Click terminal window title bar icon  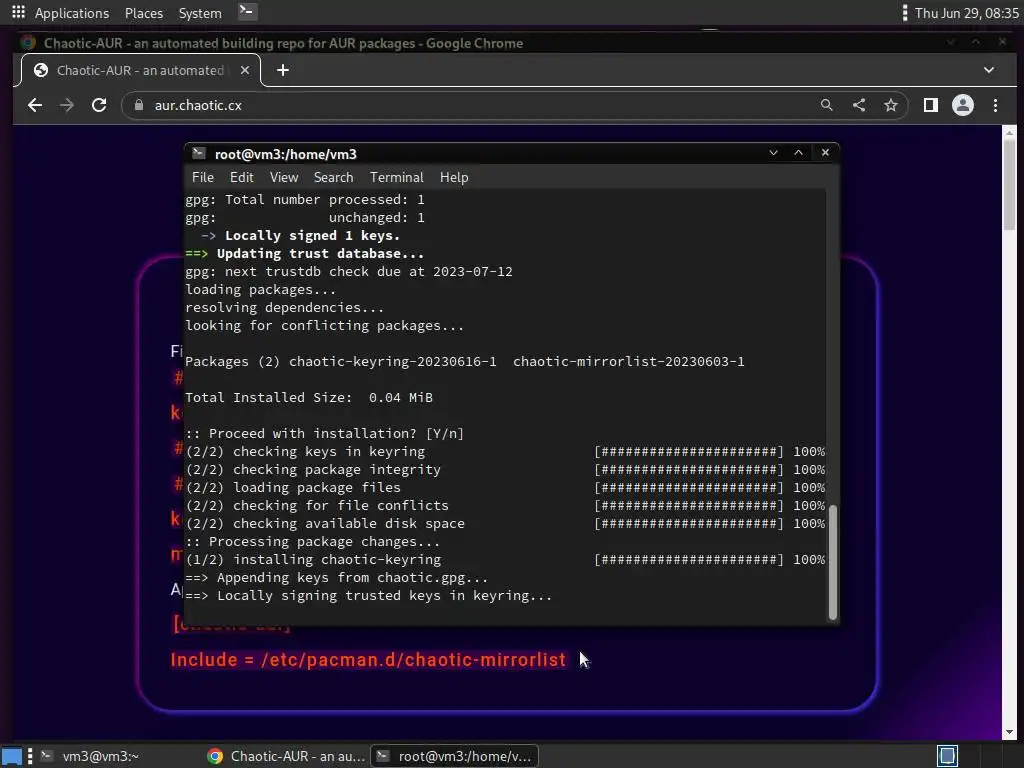(x=199, y=153)
